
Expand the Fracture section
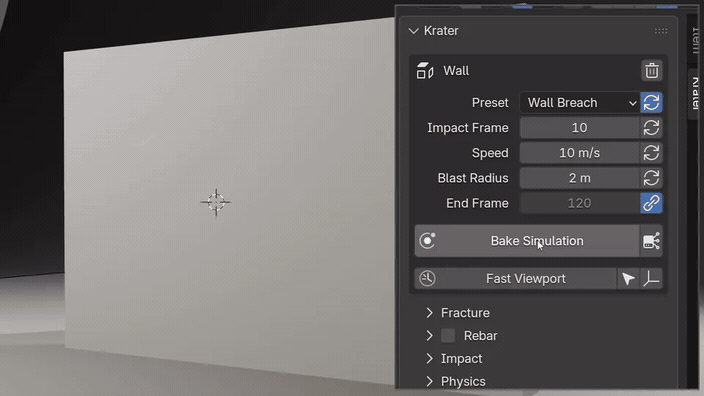pyautogui.click(x=430, y=313)
